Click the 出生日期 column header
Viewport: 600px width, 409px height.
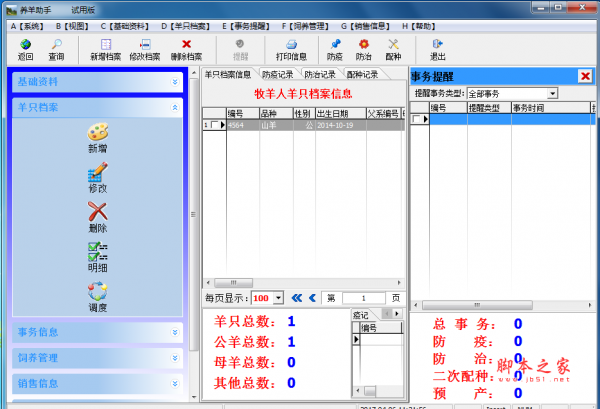pyautogui.click(x=341, y=113)
